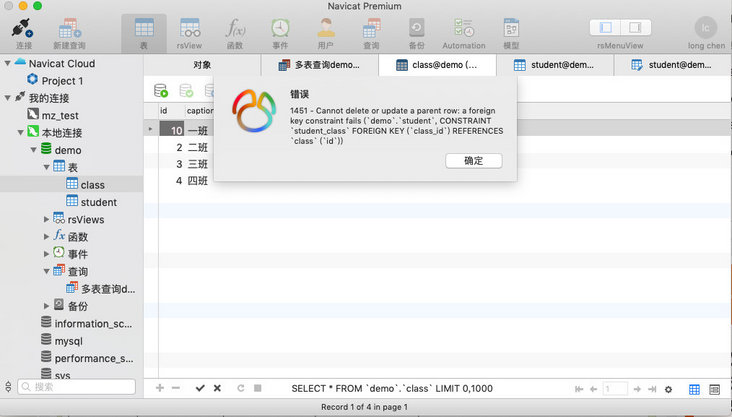Screen dimensions: 732x417
Task: Collapse the 本地连接 connection node
Action: pos(21,133)
